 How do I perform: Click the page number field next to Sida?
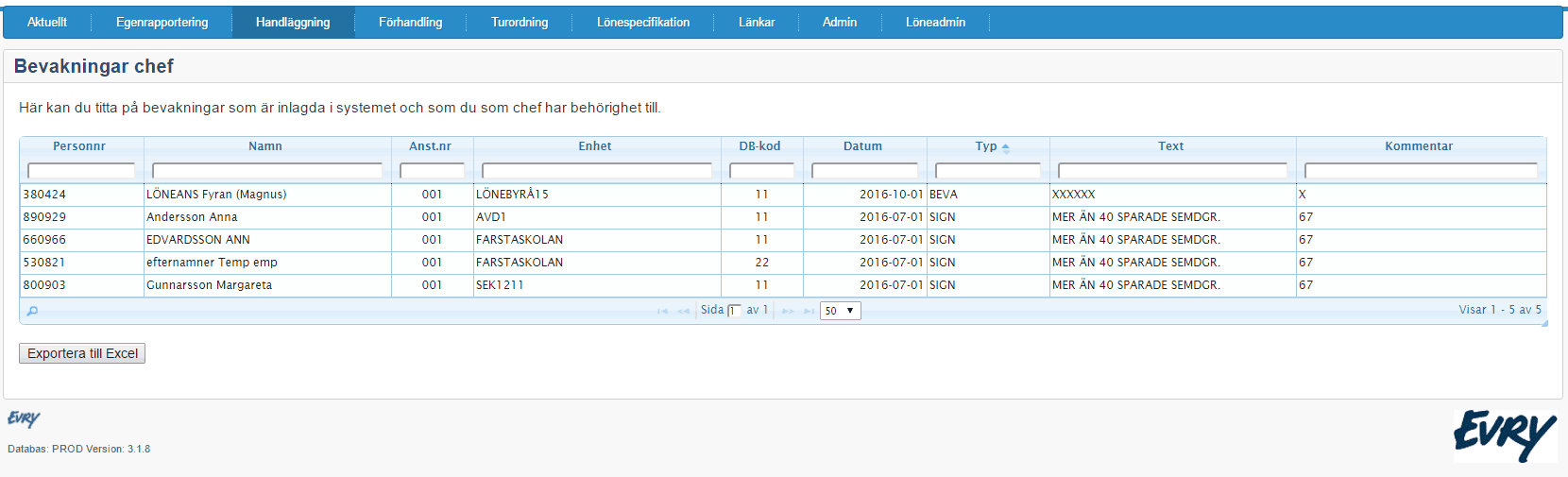(734, 311)
